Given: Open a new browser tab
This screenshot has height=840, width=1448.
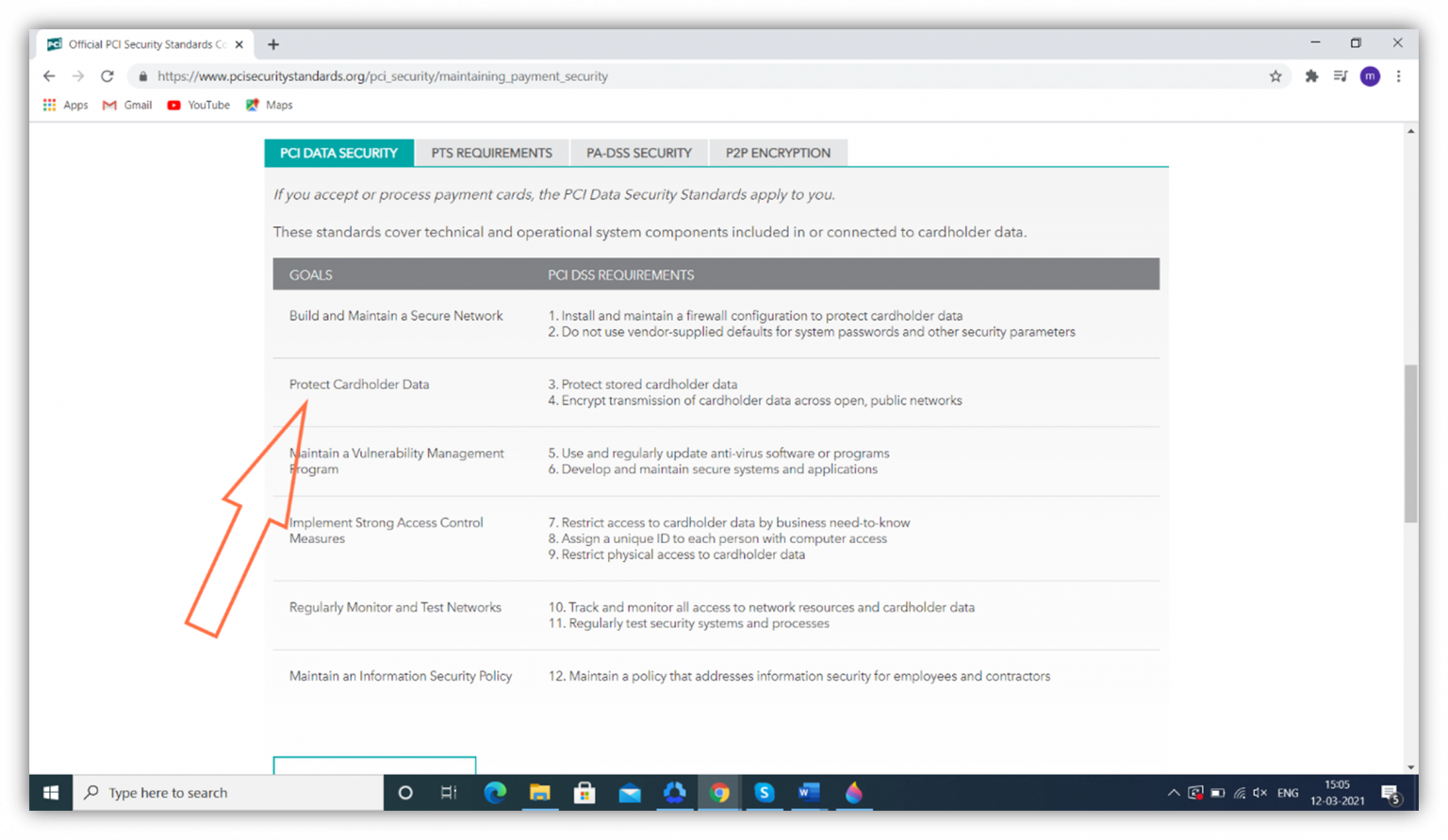Looking at the screenshot, I should pyautogui.click(x=273, y=44).
